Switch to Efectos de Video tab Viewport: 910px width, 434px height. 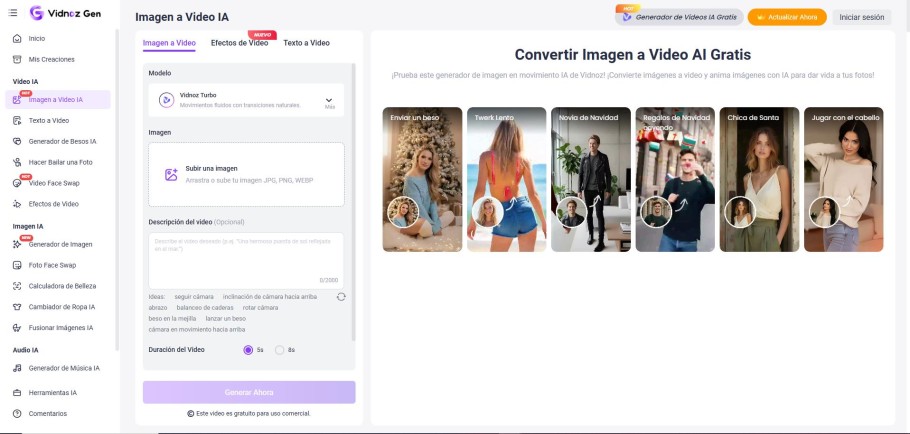tap(239, 43)
